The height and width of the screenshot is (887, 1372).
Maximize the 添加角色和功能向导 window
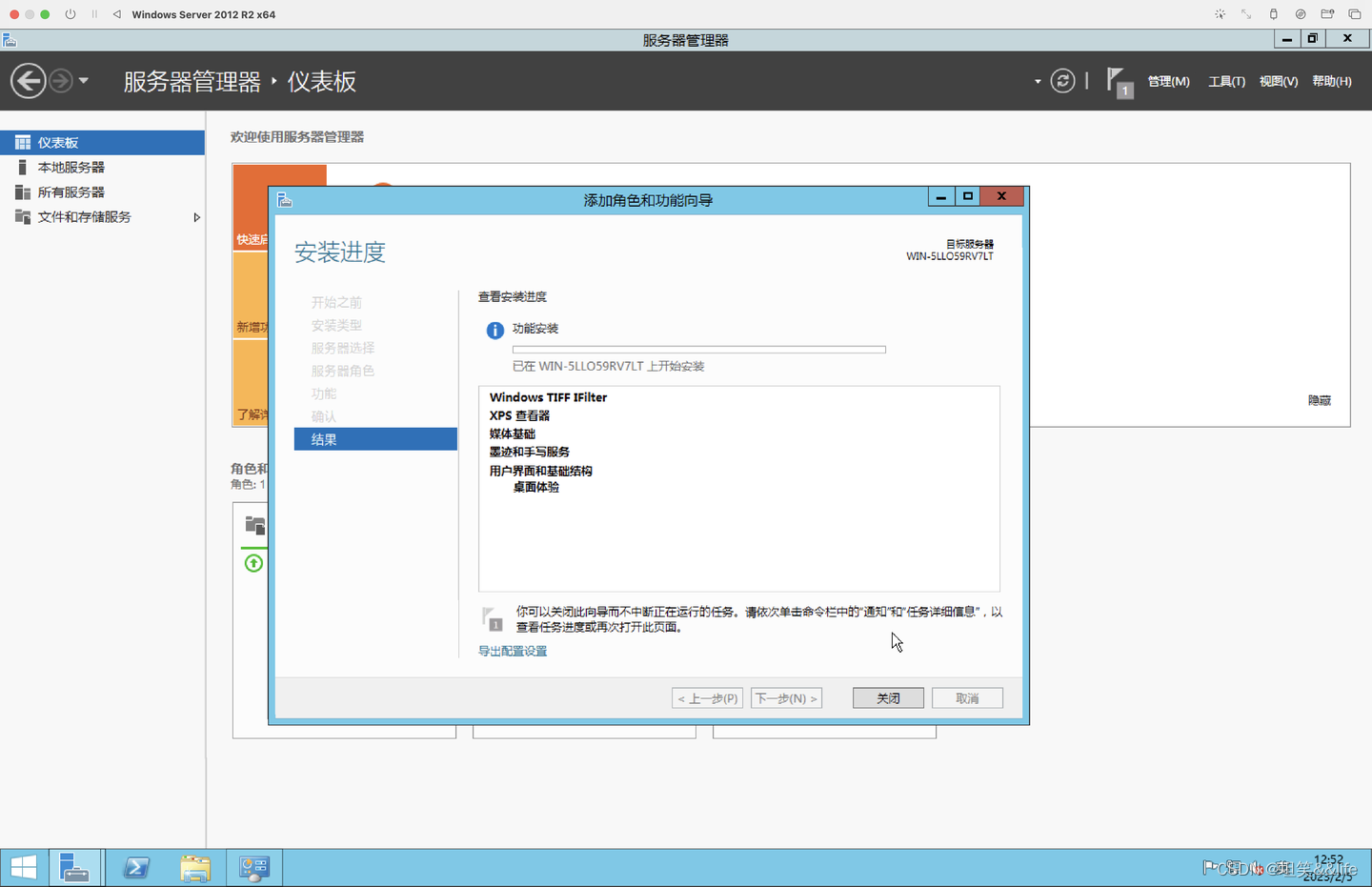[x=968, y=196]
